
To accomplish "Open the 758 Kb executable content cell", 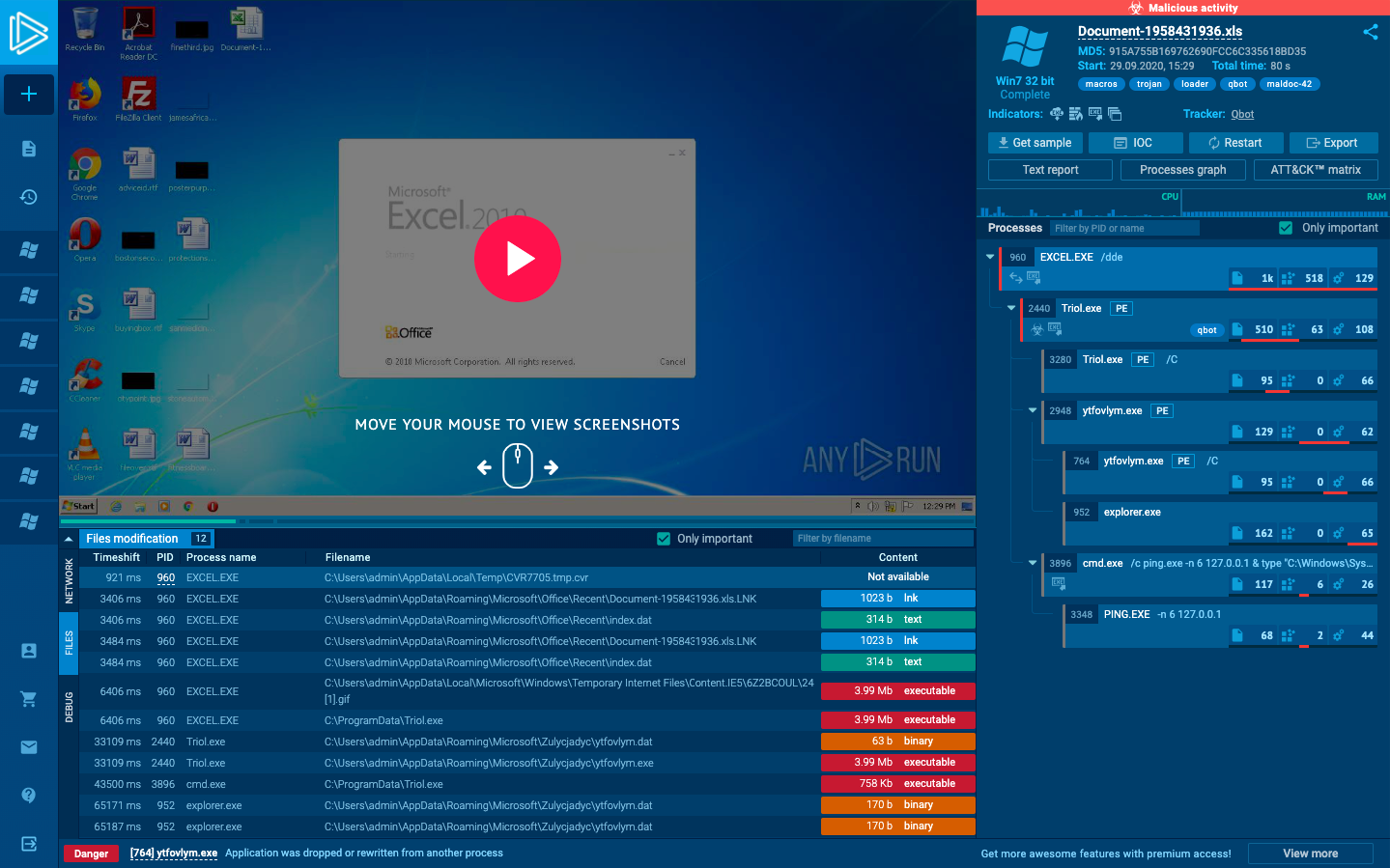I will pos(897,784).
